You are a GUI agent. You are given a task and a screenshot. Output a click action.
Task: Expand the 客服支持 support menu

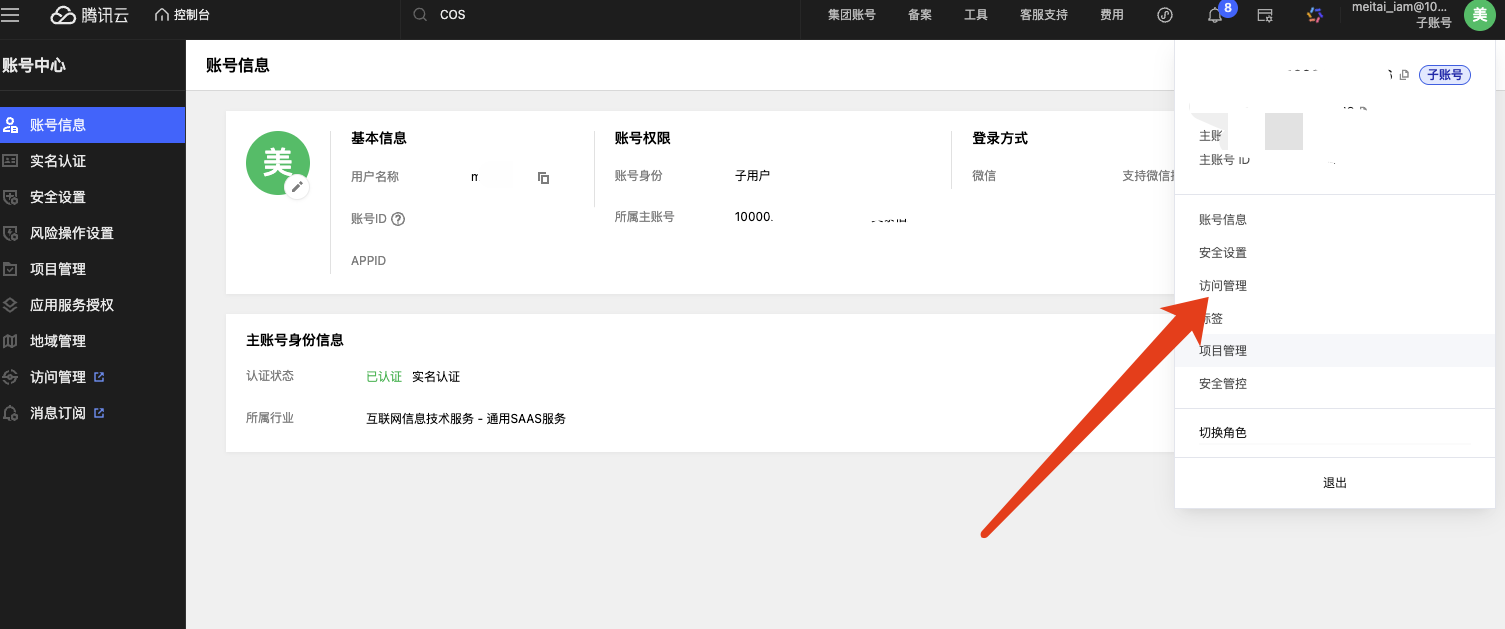(1043, 15)
